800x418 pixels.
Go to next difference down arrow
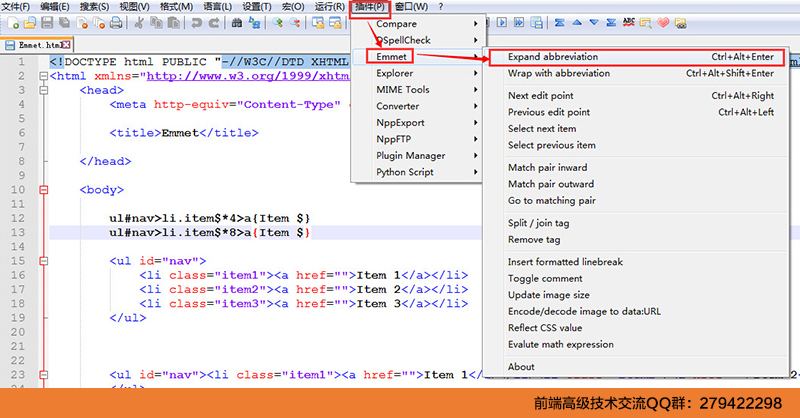tap(594, 22)
